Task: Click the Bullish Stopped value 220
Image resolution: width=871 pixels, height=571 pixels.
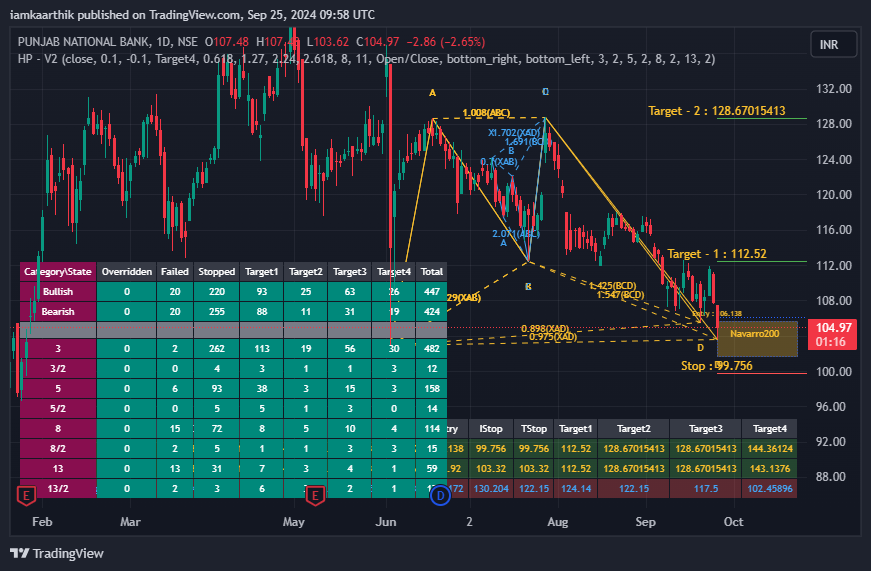Action: [217, 292]
